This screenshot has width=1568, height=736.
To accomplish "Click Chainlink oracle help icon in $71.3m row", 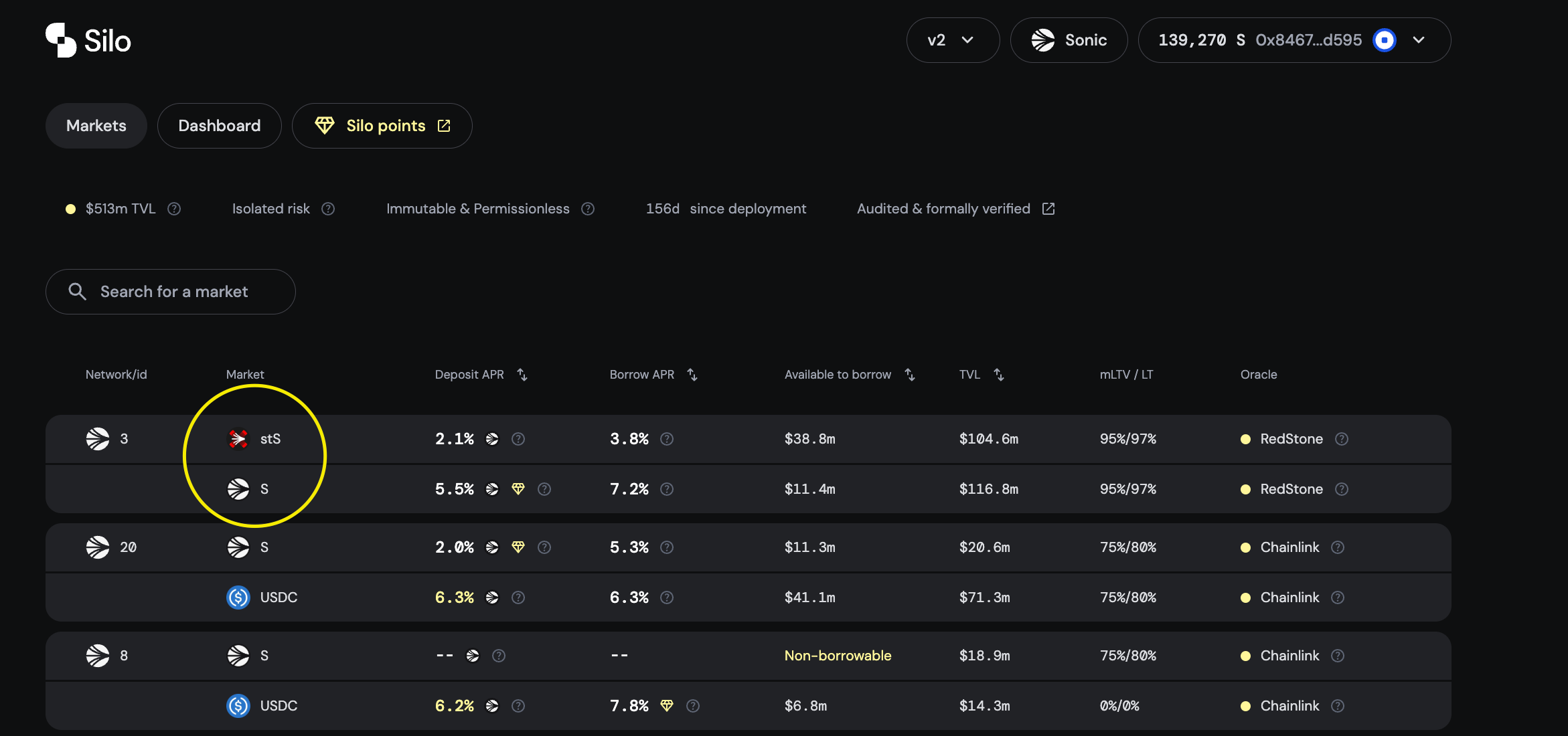I will coord(1338,597).
